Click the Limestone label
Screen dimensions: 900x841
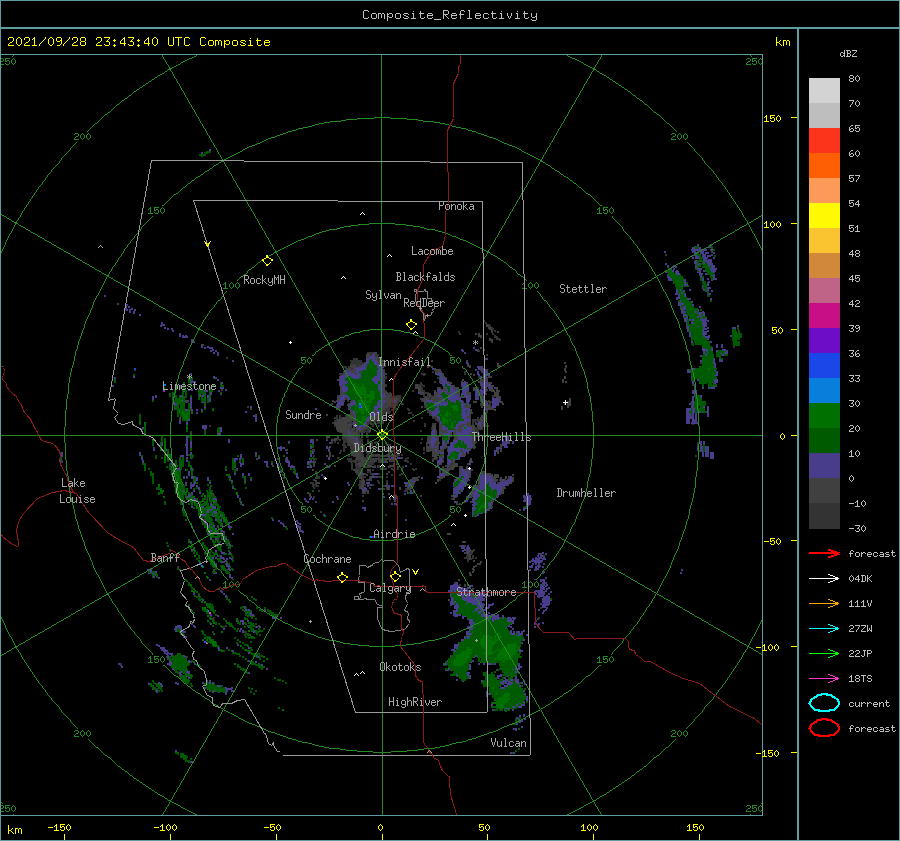coord(189,386)
